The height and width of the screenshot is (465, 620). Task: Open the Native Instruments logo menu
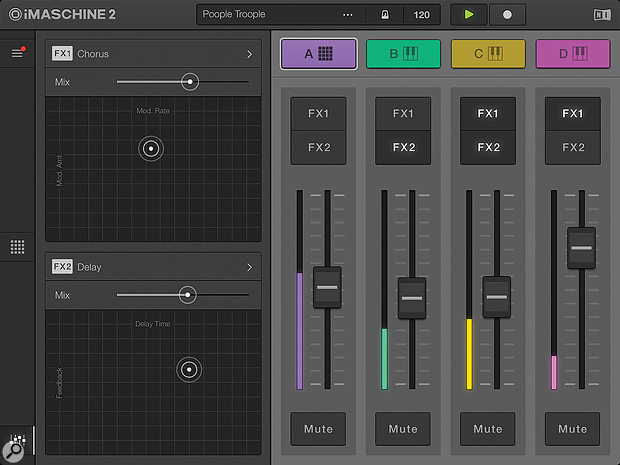point(602,15)
